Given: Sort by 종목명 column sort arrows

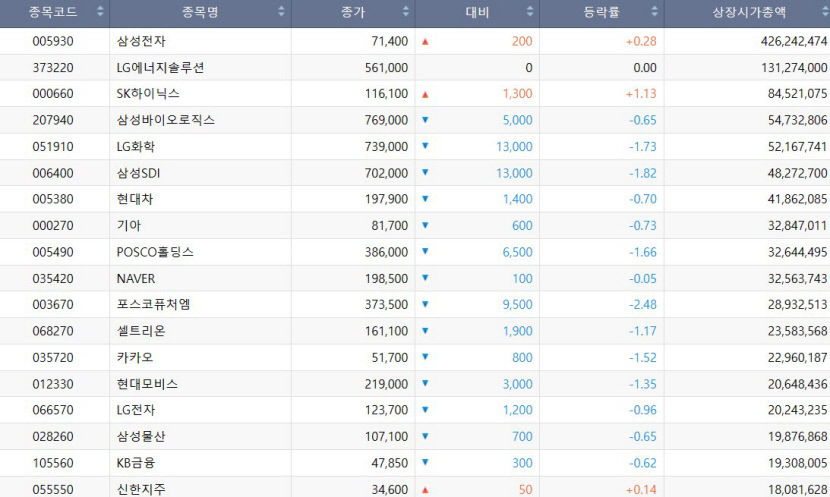Looking at the screenshot, I should tap(281, 11).
